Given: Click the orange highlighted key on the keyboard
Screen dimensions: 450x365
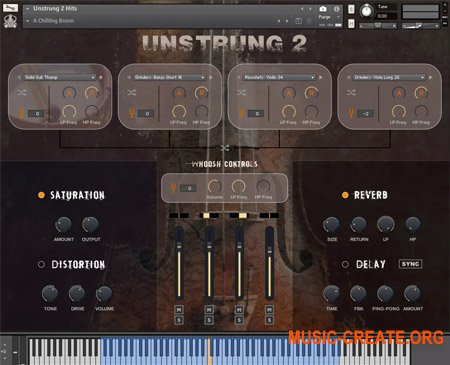Looking at the screenshot, I should point(209,352).
